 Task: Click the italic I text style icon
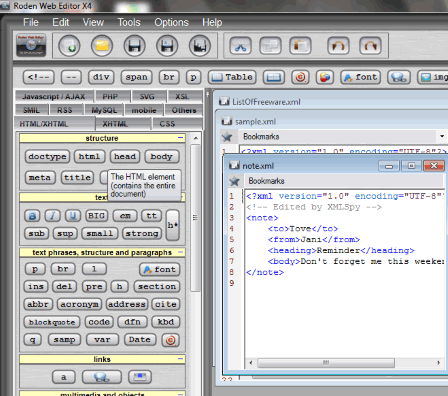click(x=53, y=216)
